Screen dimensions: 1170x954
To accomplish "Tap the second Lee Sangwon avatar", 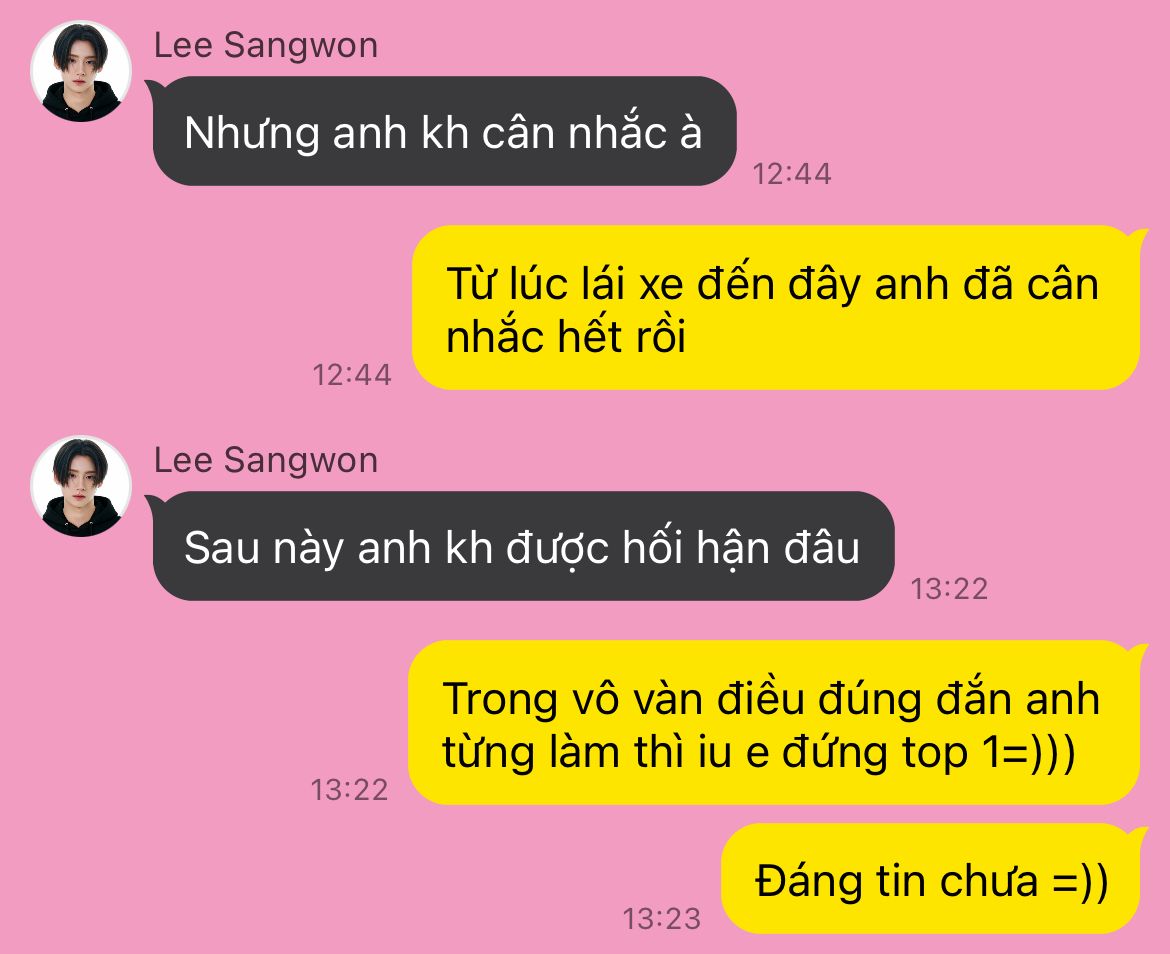I will [x=81, y=486].
